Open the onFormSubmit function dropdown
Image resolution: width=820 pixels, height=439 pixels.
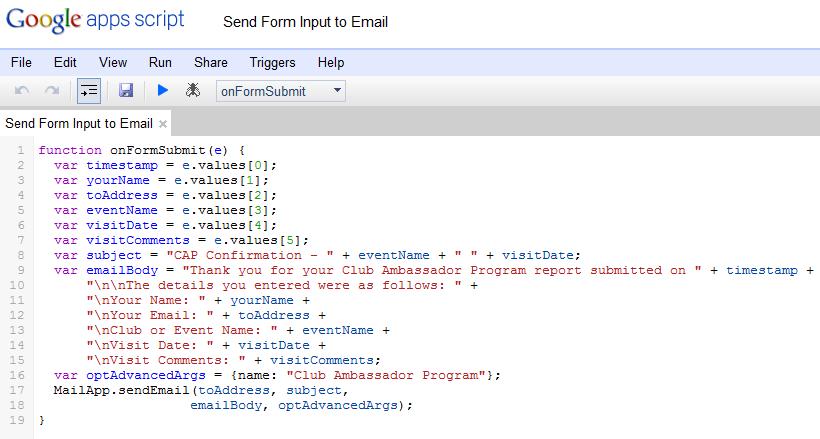click(280, 91)
